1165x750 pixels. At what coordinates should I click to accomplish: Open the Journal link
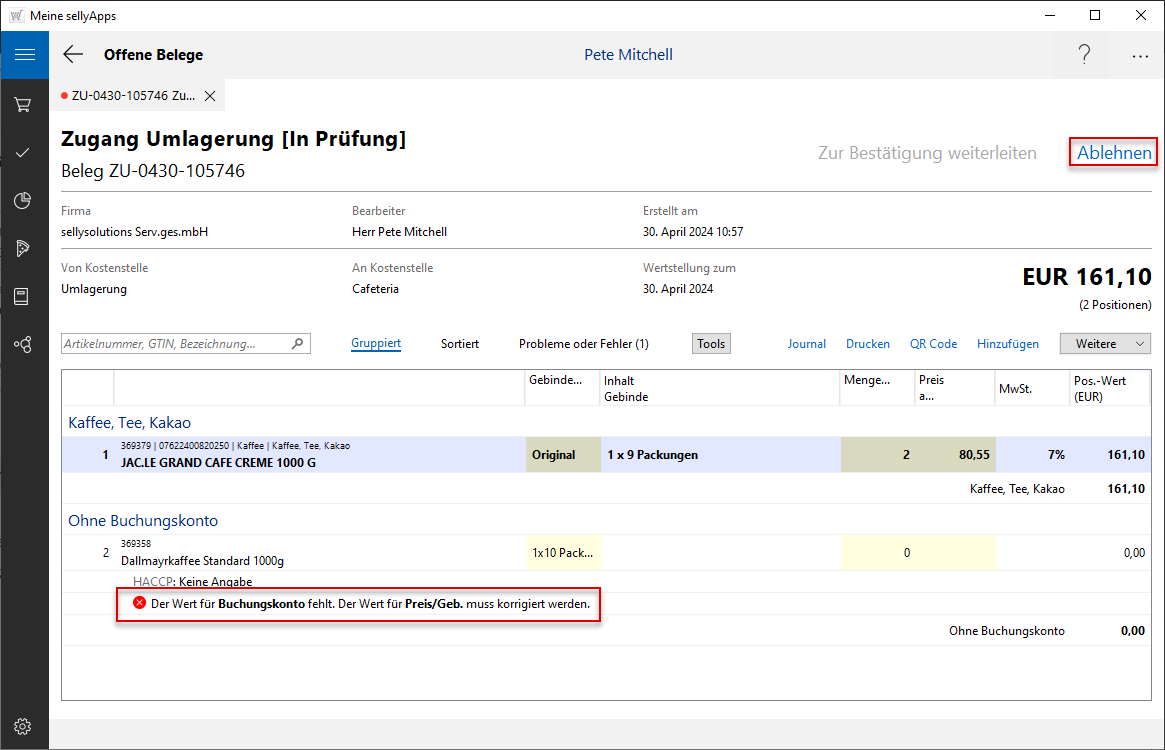(806, 344)
